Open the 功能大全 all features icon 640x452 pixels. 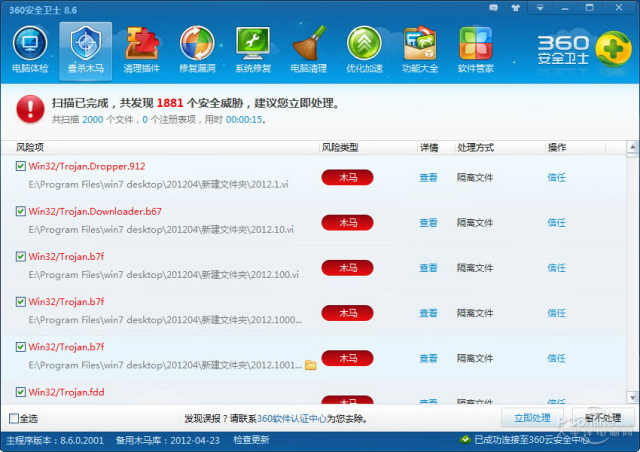(419, 50)
